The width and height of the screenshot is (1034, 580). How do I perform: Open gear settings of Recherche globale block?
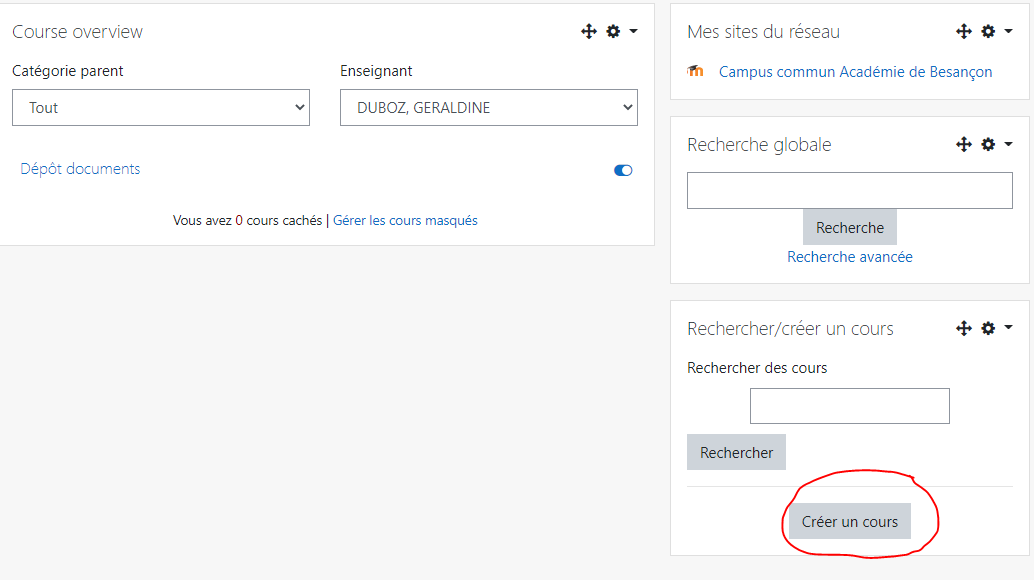[988, 144]
